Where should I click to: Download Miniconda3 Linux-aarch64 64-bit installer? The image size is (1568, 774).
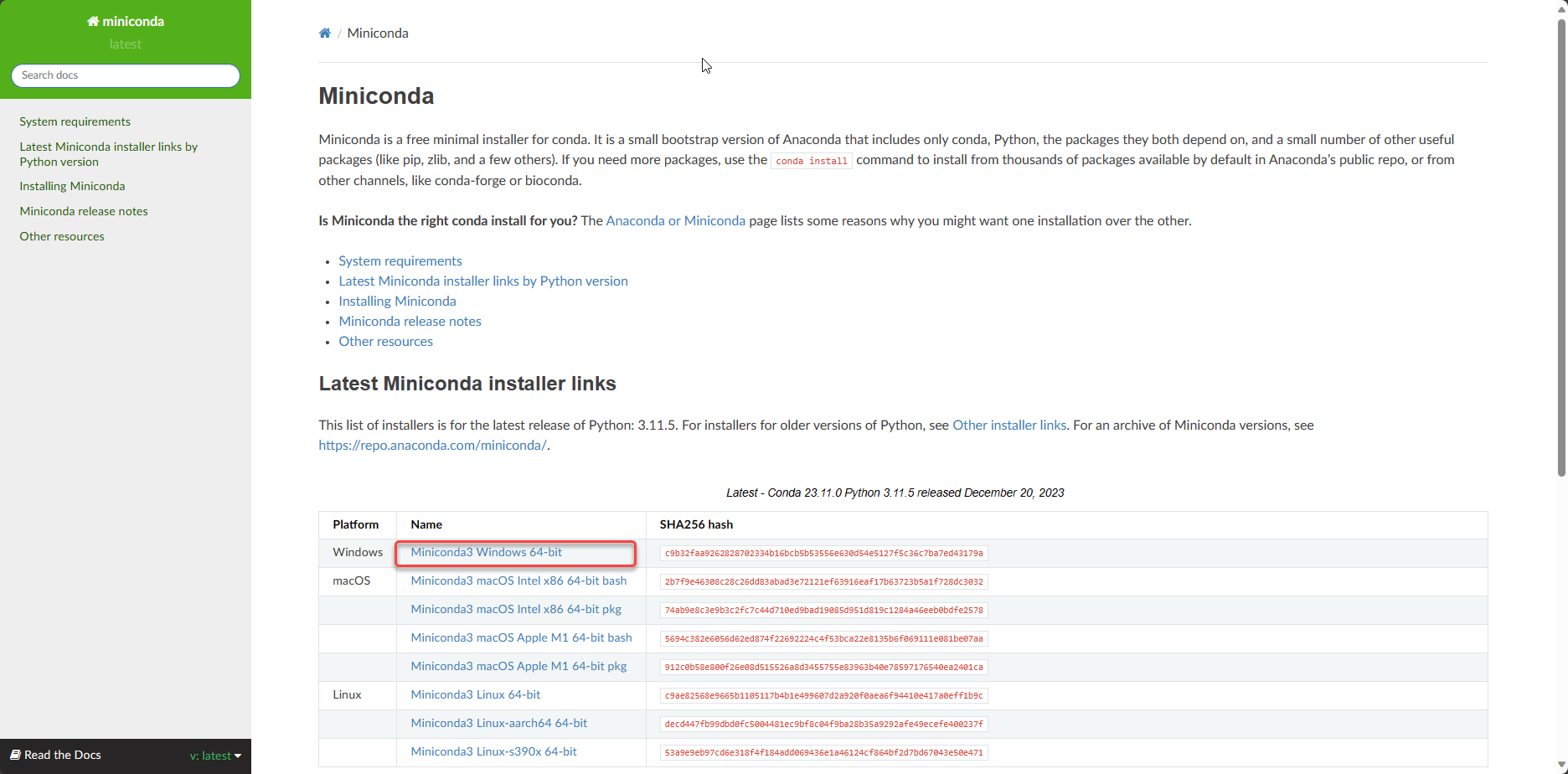pos(499,723)
